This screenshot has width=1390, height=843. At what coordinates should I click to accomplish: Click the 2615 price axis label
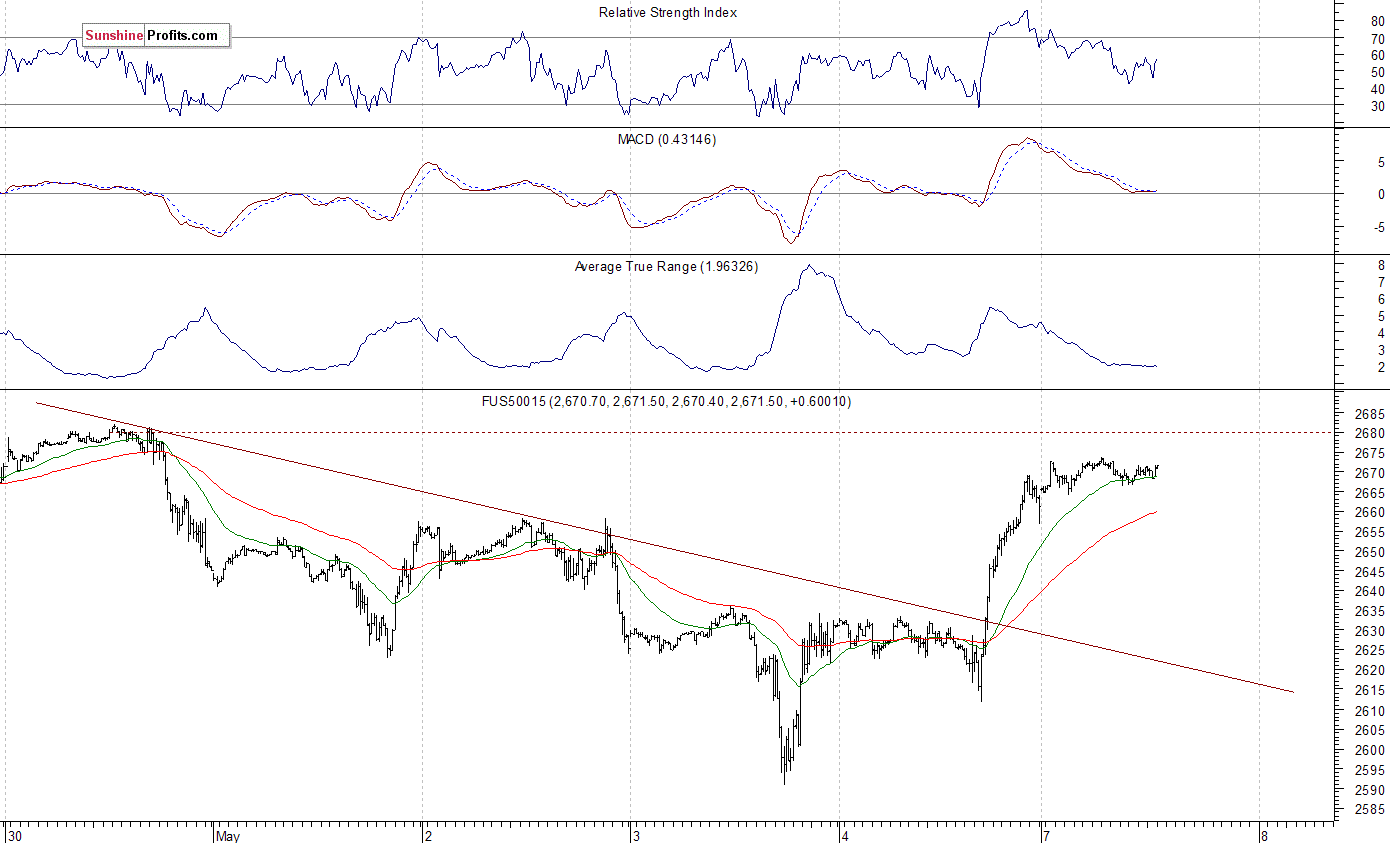pyautogui.click(x=1371, y=691)
